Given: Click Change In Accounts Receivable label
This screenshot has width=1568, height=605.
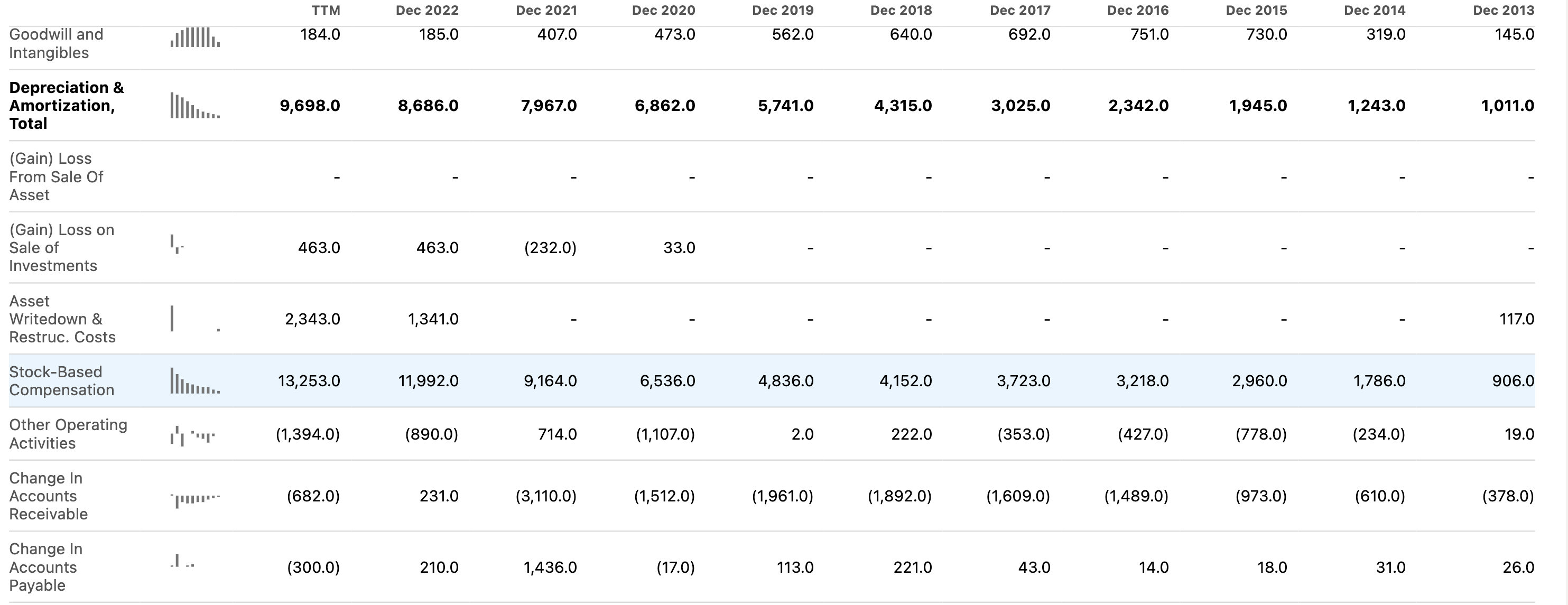Looking at the screenshot, I should tap(48, 496).
